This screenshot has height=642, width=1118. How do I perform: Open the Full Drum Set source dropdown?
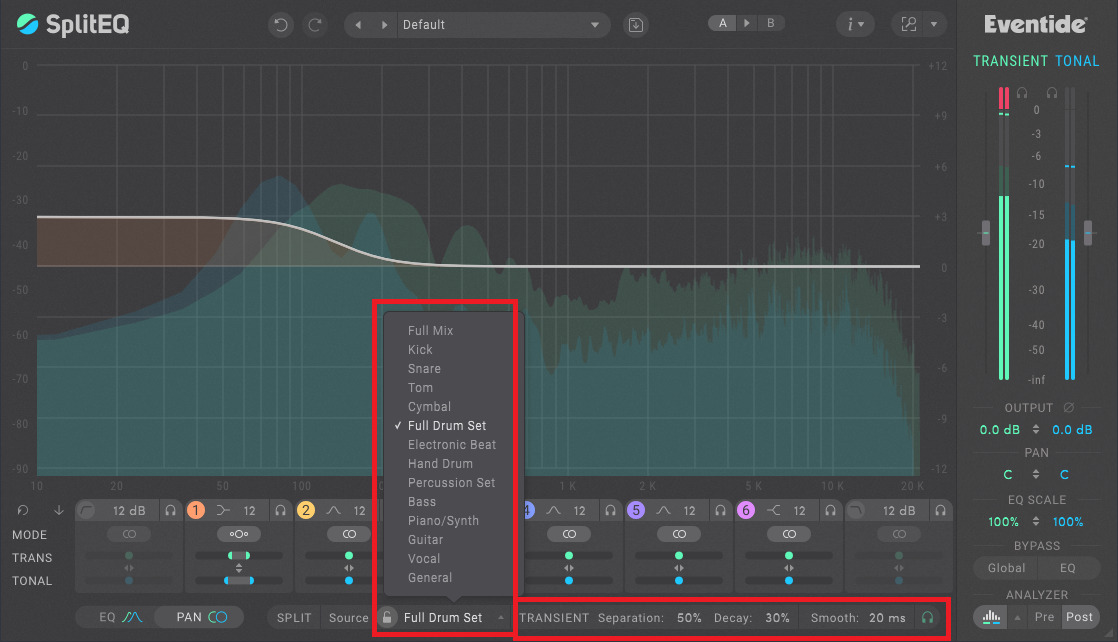click(453, 618)
